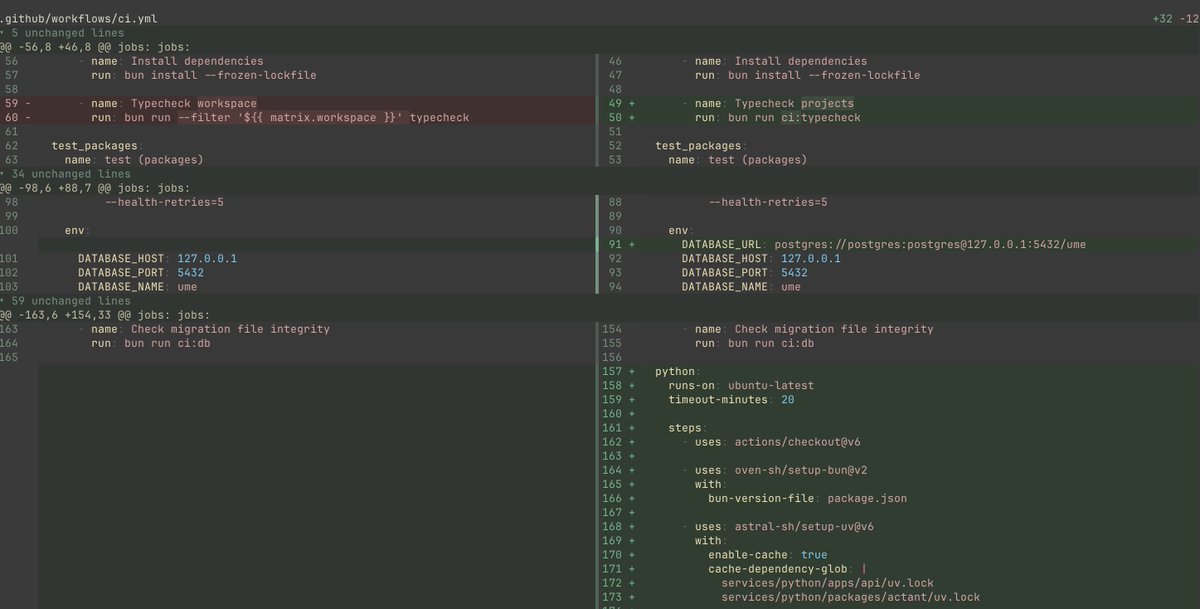Image resolution: width=1200 pixels, height=609 pixels.
Task: Click "test_packages:" on right line 52
Action: 701,146
